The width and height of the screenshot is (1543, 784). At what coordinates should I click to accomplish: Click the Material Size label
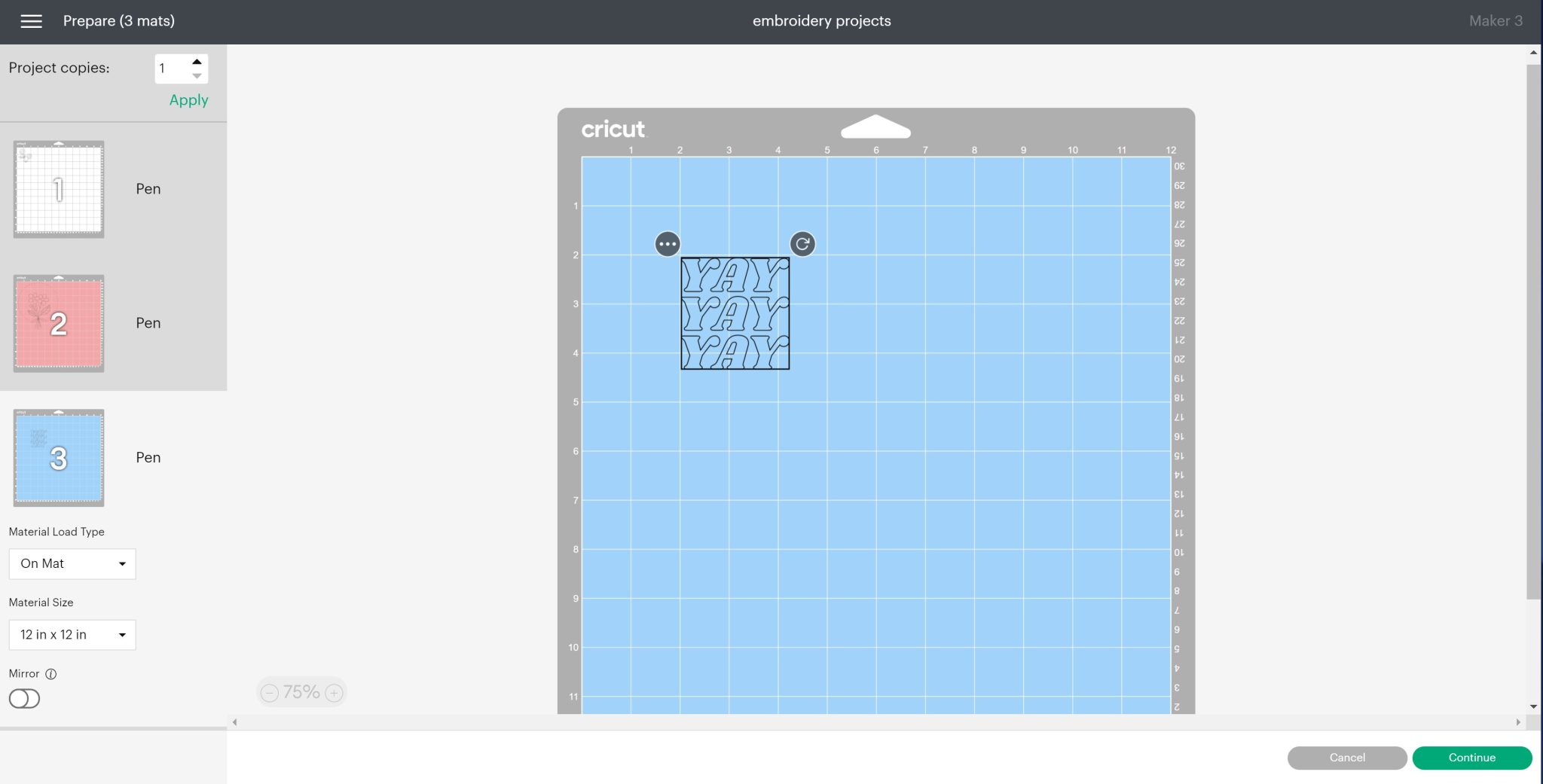[x=41, y=602]
